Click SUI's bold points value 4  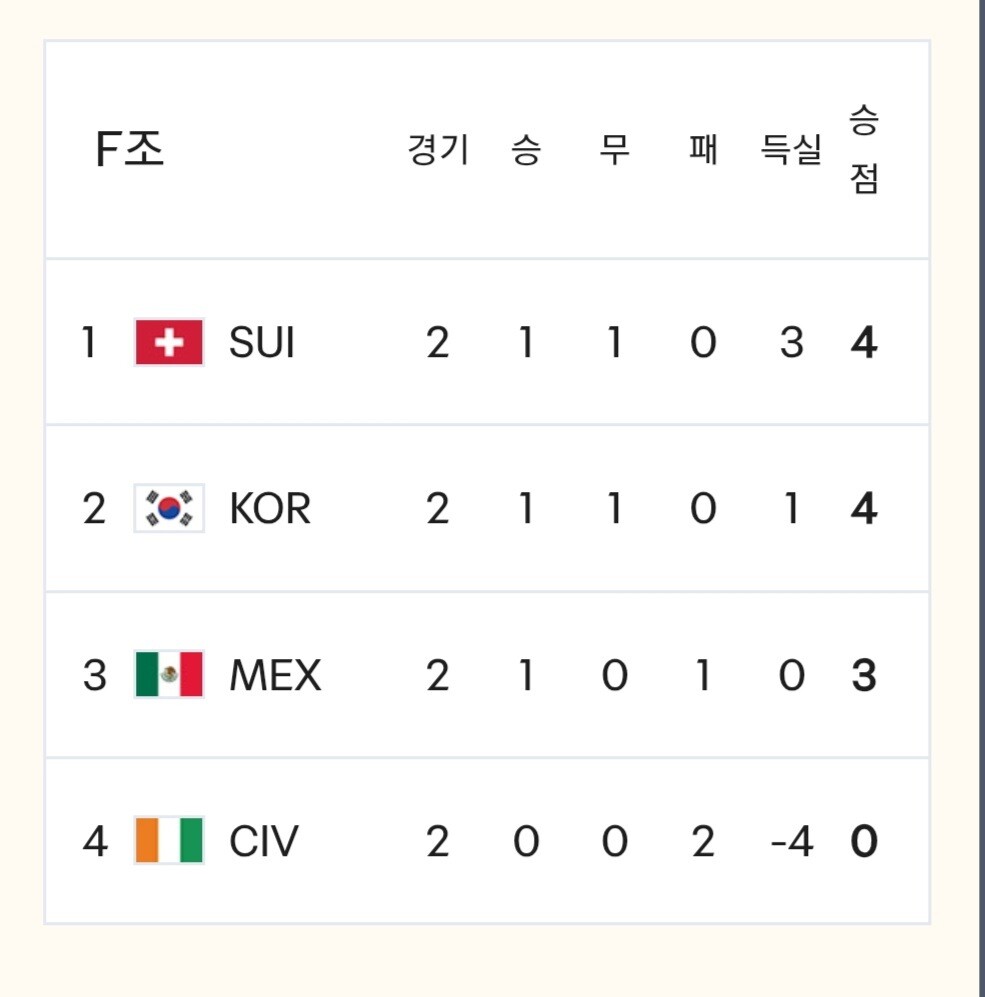[864, 343]
